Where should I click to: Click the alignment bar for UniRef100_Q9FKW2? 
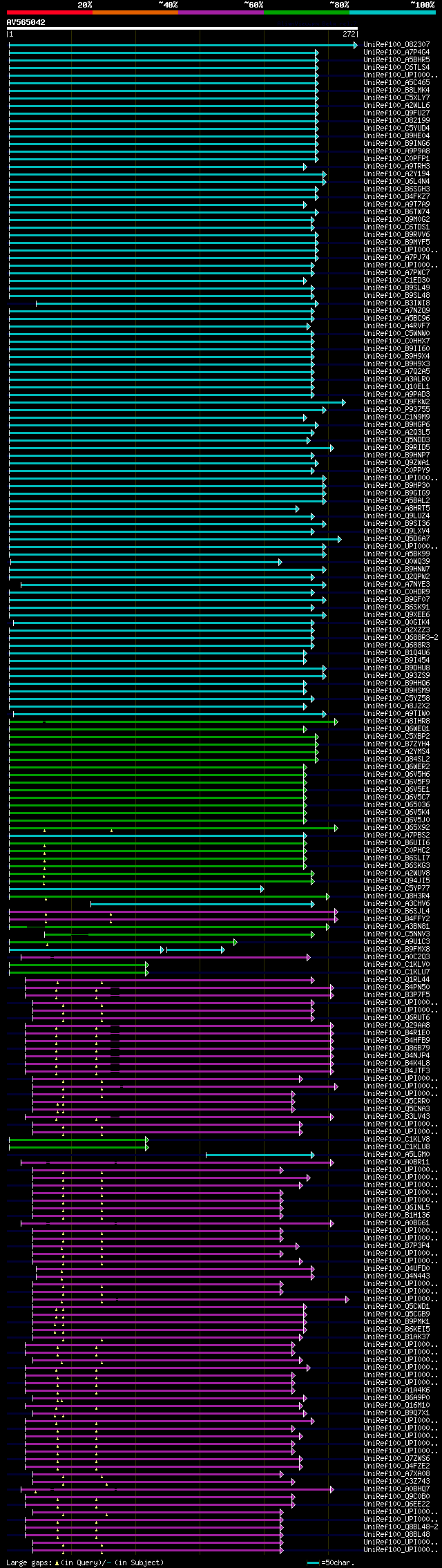coord(177,402)
